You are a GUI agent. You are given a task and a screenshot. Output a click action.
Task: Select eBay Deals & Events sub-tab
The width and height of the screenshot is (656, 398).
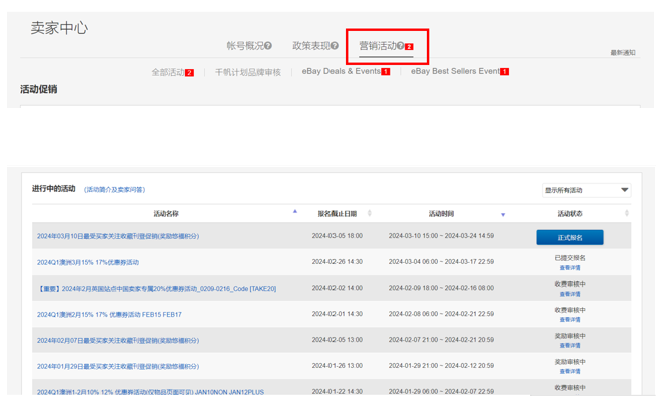click(341, 71)
